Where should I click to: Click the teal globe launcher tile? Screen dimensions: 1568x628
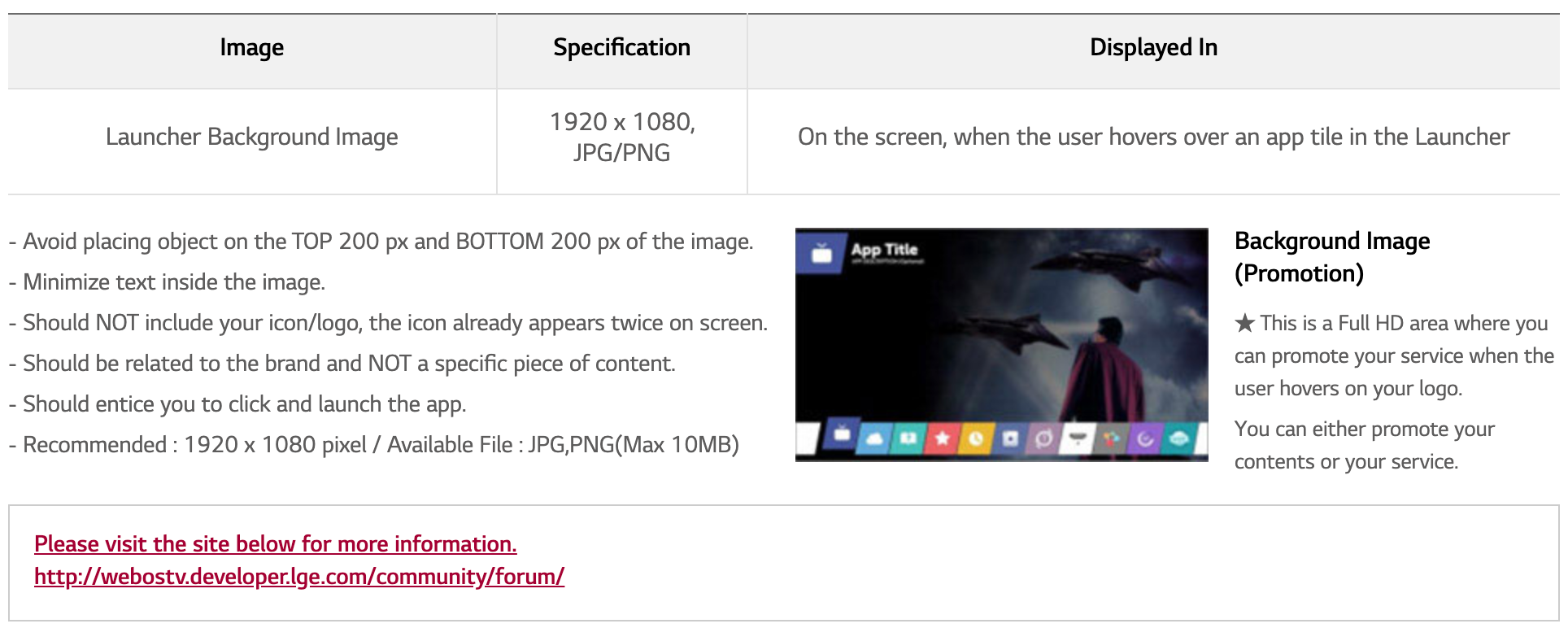point(1179,439)
